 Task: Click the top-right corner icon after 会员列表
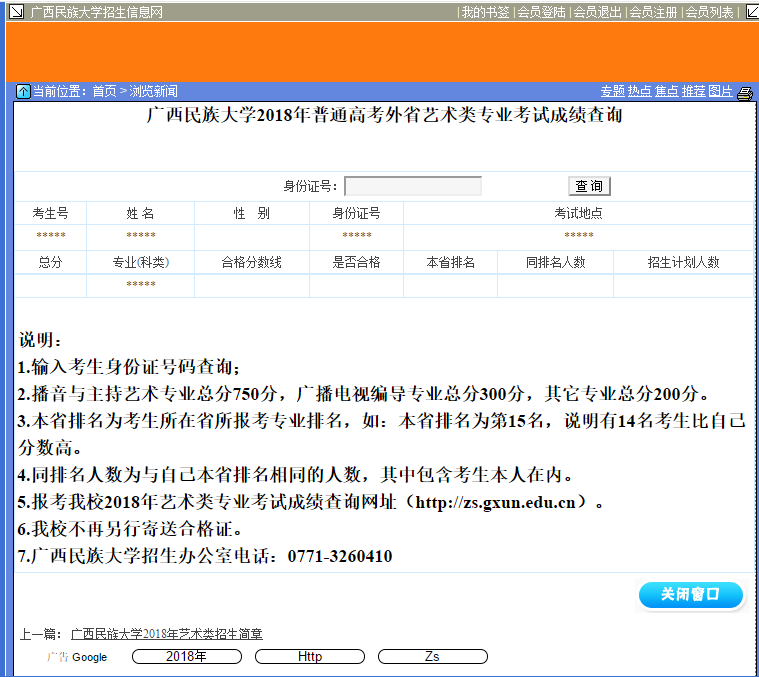[749, 12]
